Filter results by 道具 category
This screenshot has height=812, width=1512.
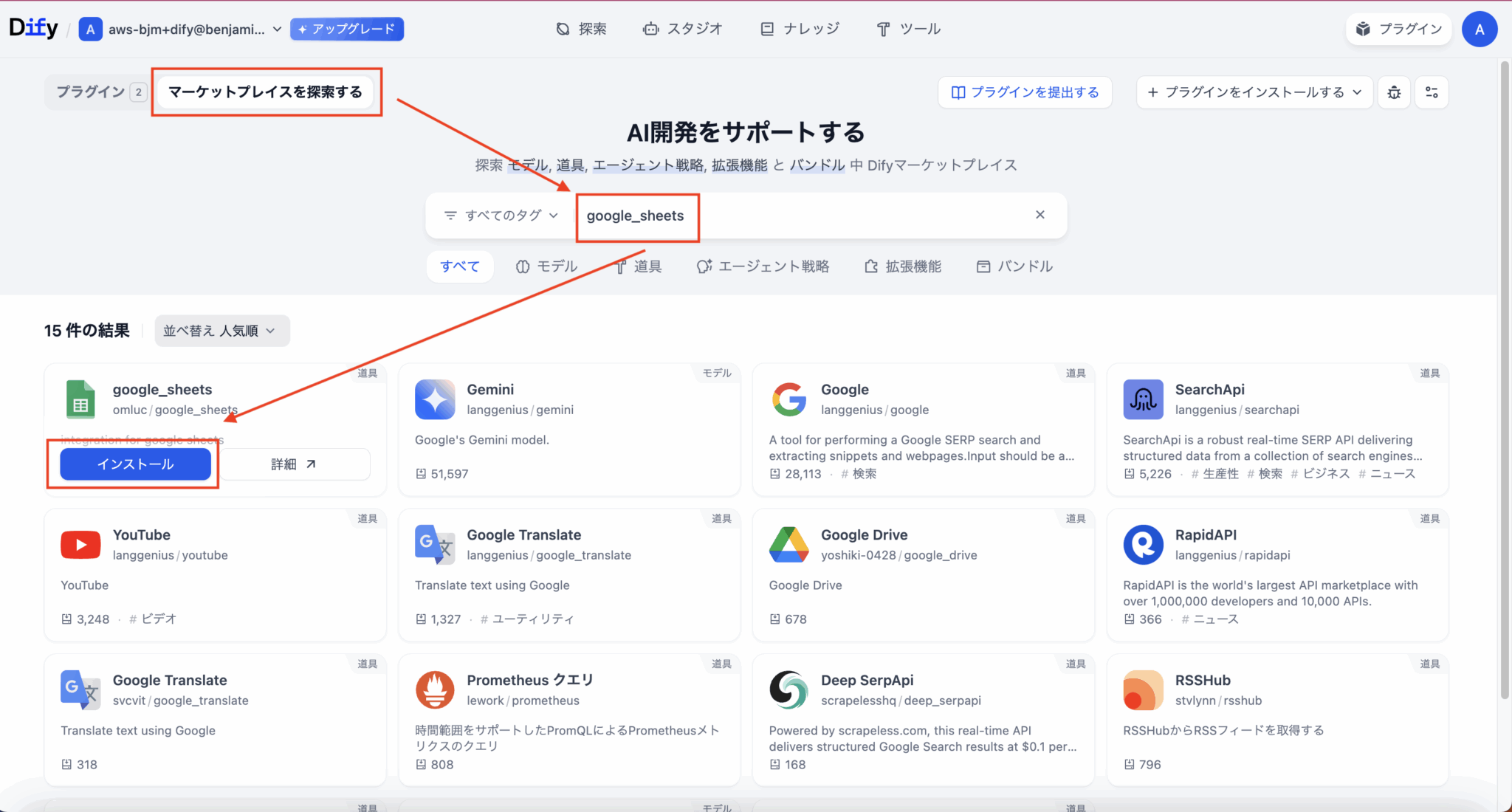pos(639,266)
